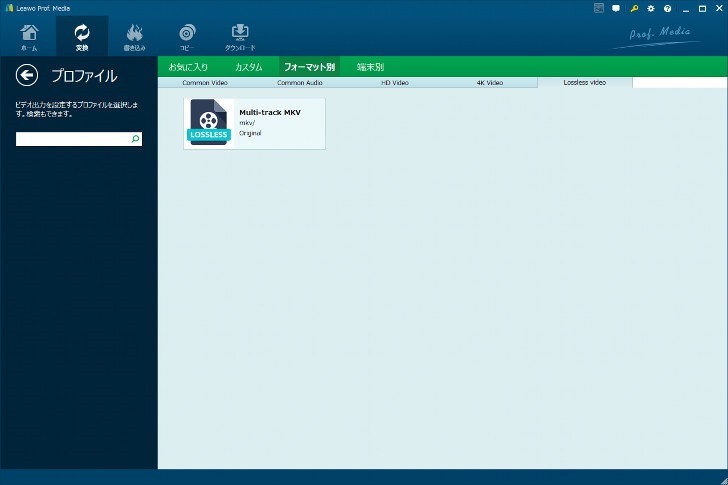Open the Common Audio sub-tab
Viewport: 728px width, 485px height.
coord(300,83)
